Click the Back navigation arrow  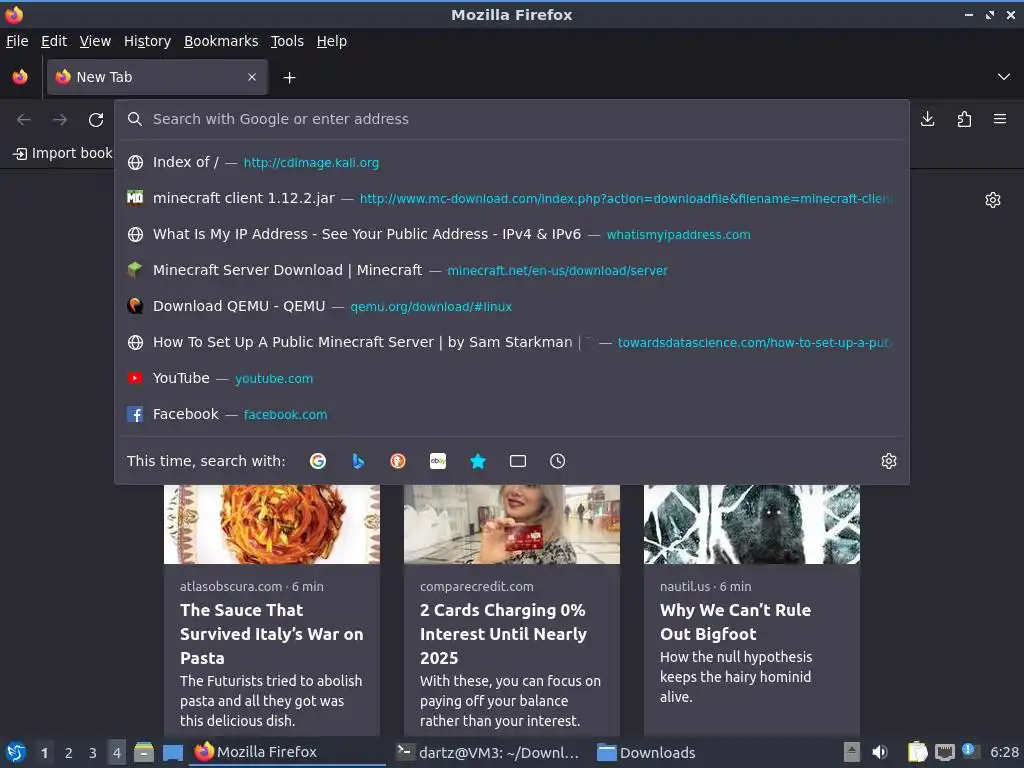(x=24, y=120)
